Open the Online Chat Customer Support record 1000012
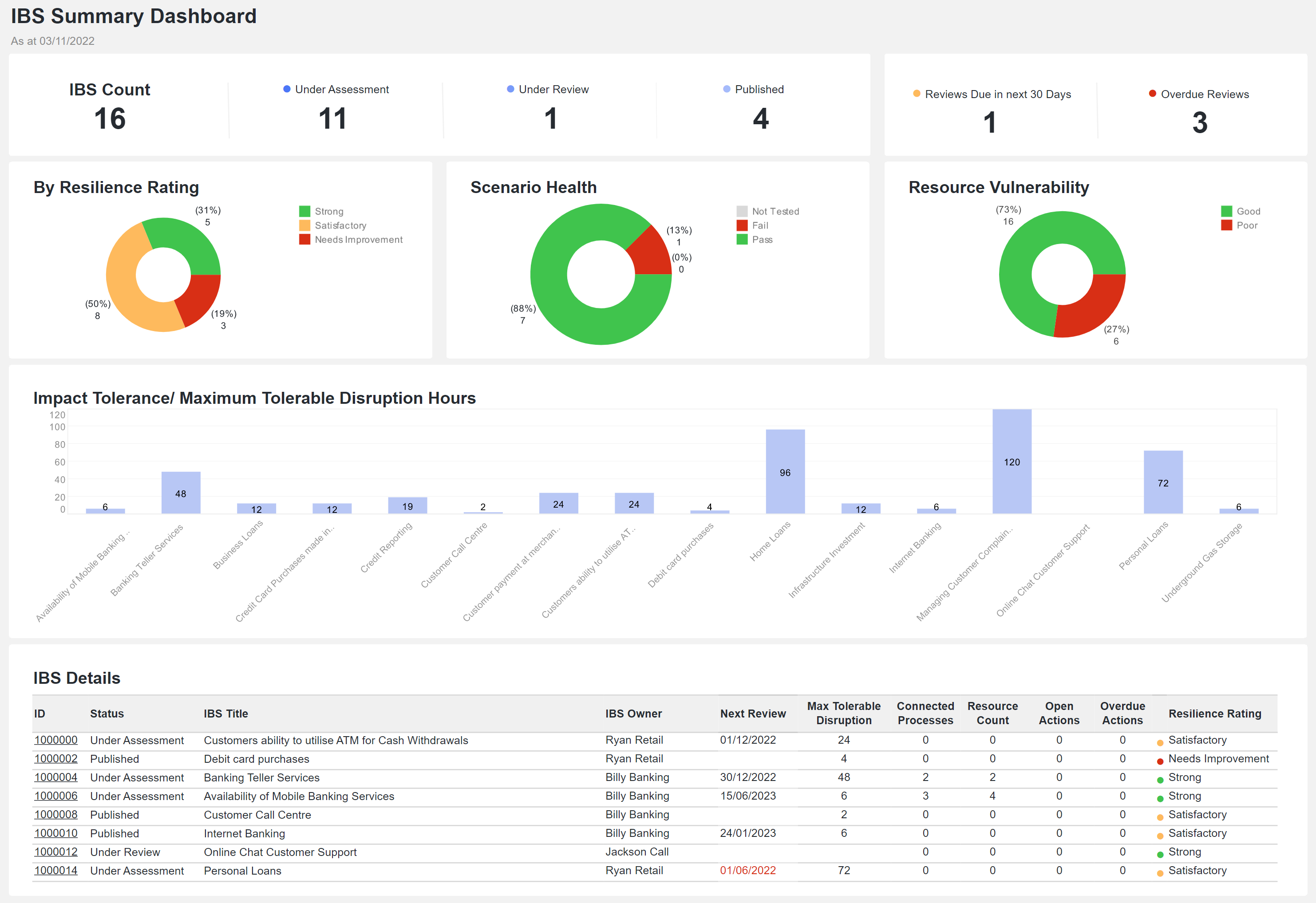The width and height of the screenshot is (1316, 903). pos(56,852)
